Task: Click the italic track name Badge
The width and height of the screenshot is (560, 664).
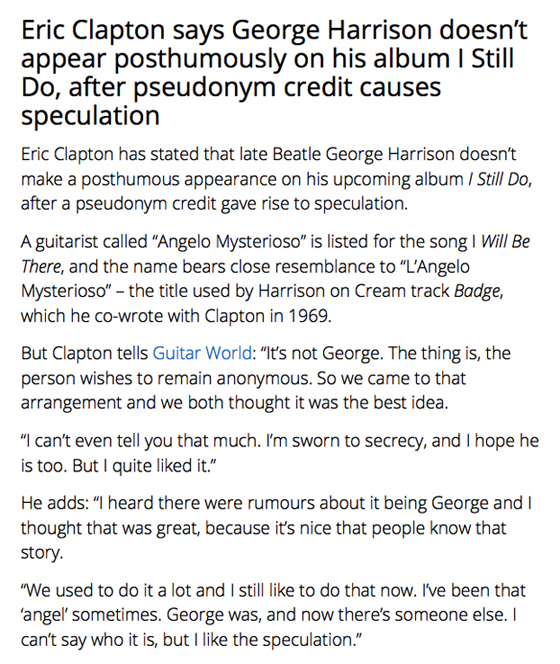Action: click(x=477, y=291)
